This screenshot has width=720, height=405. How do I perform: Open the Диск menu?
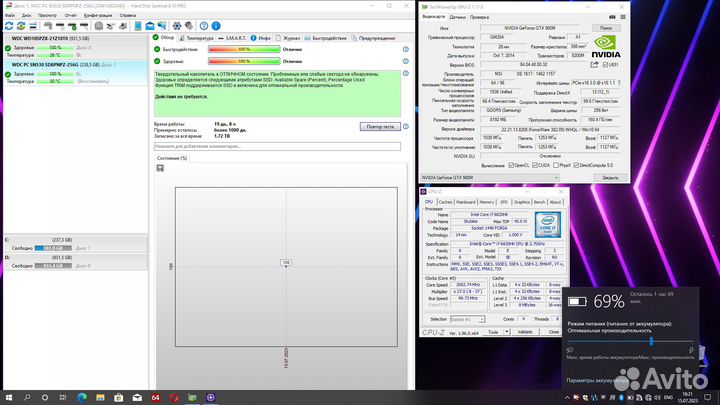coord(27,16)
